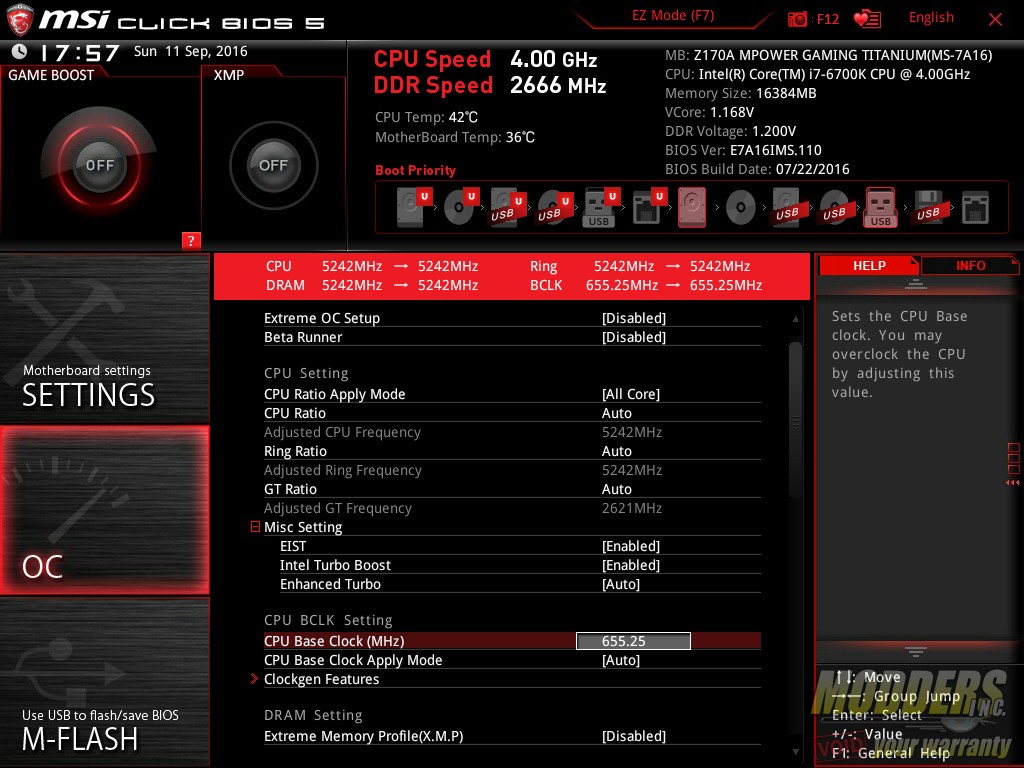Screen dimensions: 1024x768
Task: Click the Adjusted Ring Frequency row
Action: 512,470
